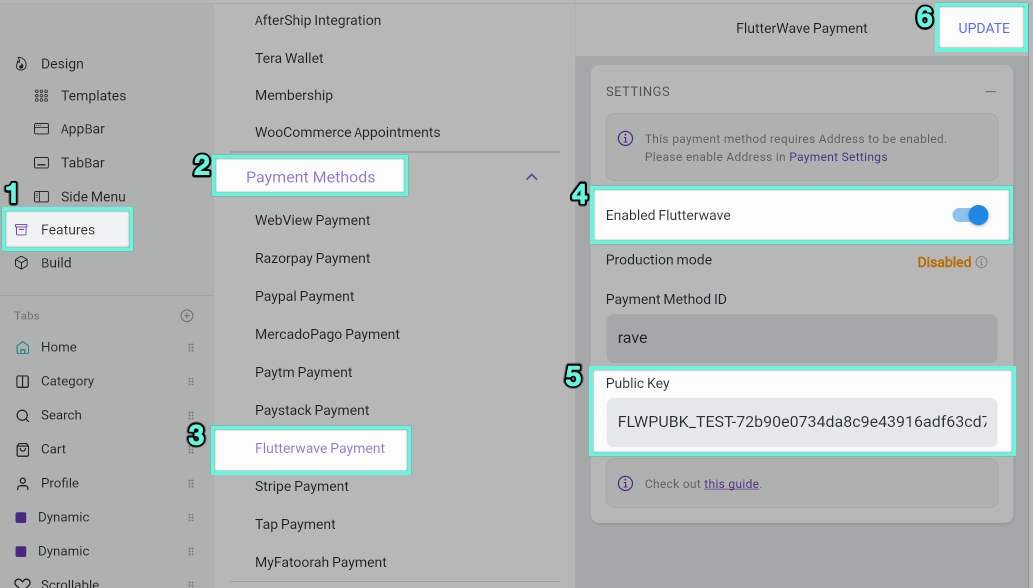The image size is (1033, 588).
Task: Collapse the SETTINGS panel minus icon
Action: point(990,92)
